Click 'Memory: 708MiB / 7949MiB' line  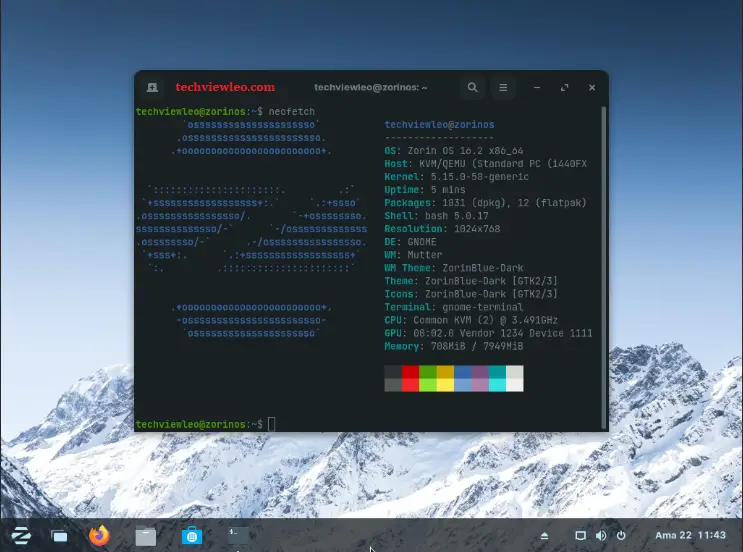[453, 346]
